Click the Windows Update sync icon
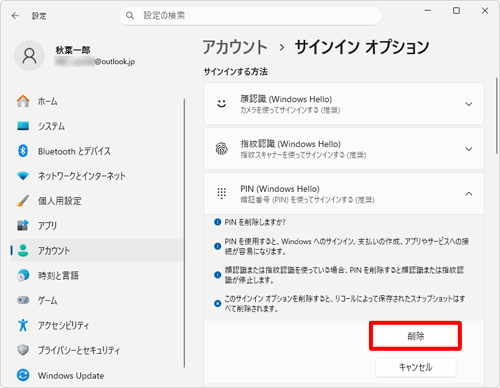 (x=23, y=375)
